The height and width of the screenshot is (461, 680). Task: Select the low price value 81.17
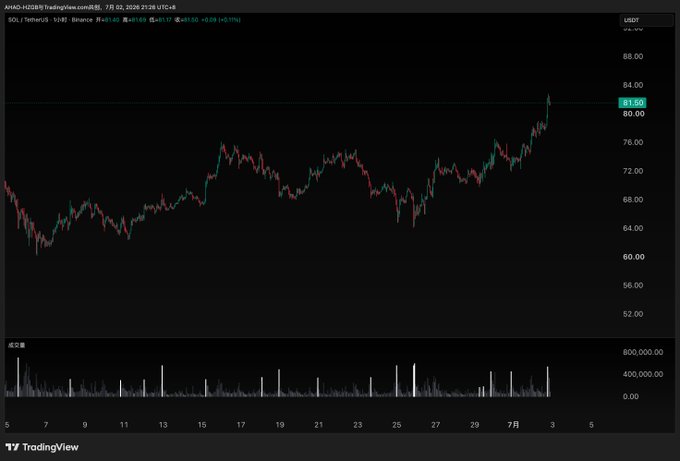164,20
